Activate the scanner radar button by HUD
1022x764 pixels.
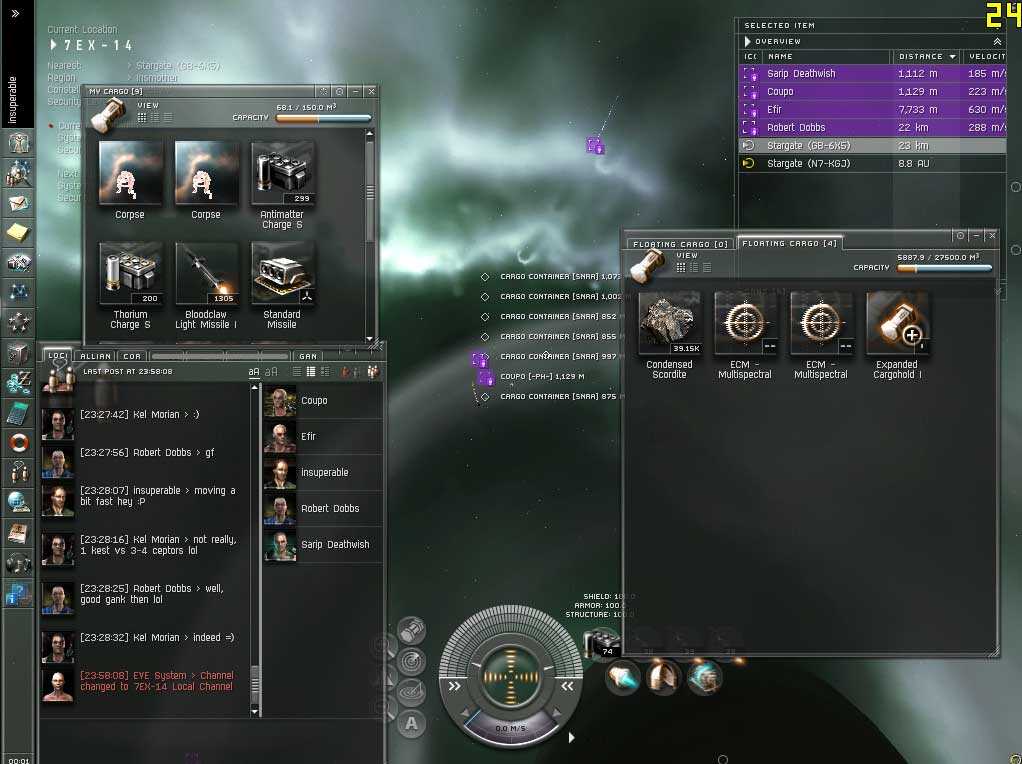(x=411, y=661)
